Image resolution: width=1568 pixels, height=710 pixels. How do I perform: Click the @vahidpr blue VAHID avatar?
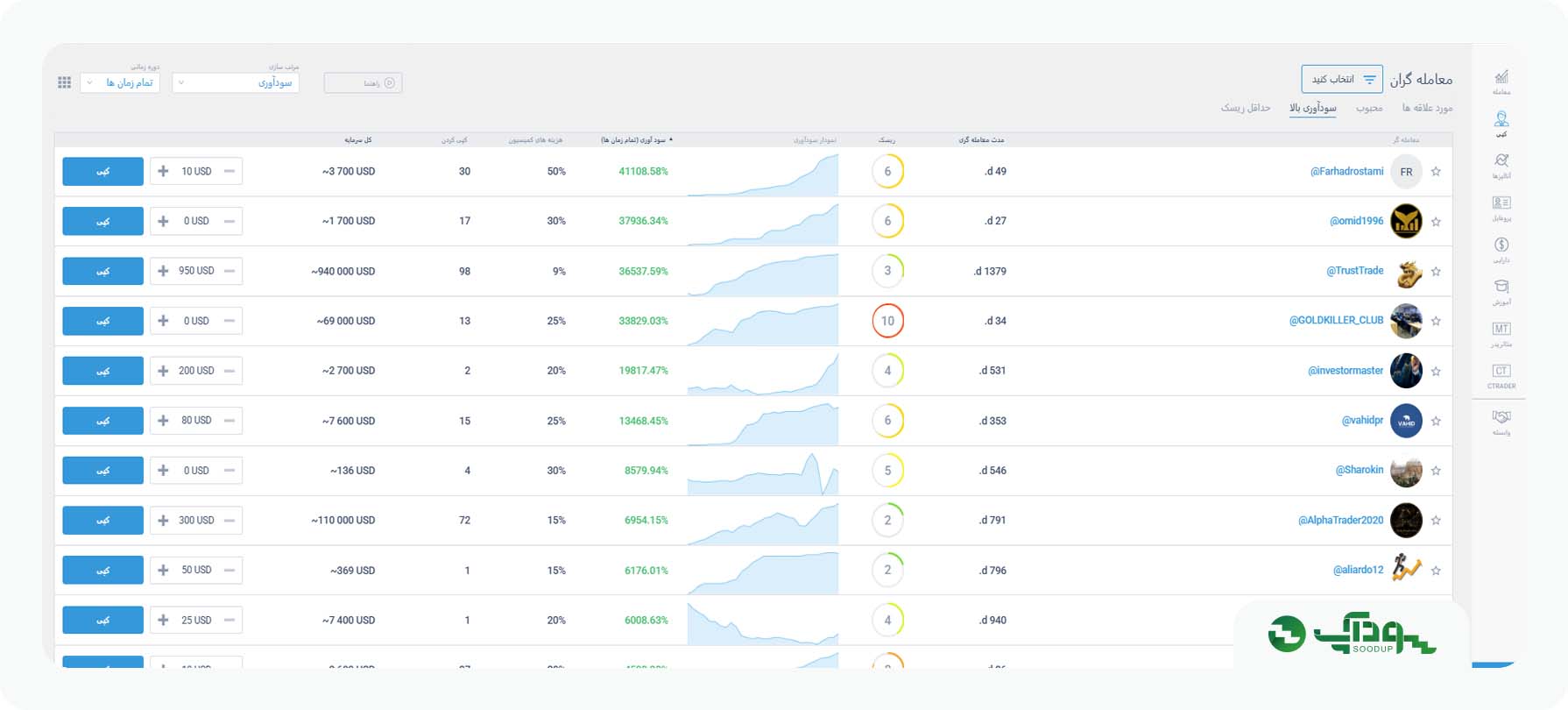click(1406, 421)
